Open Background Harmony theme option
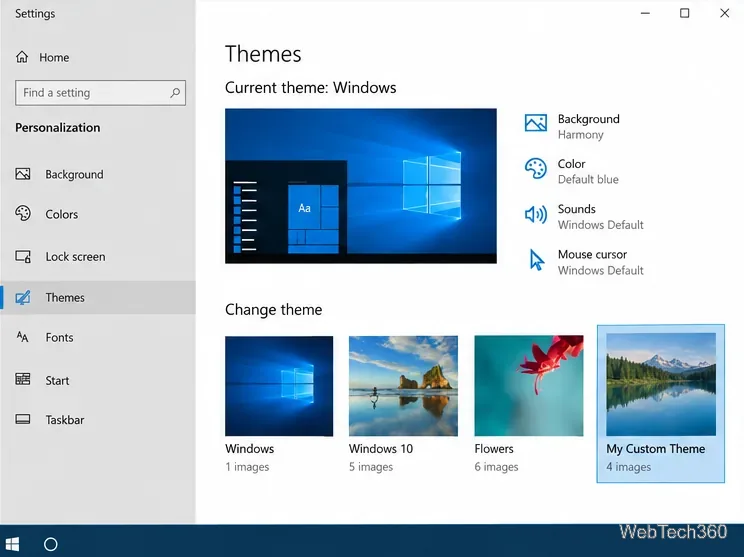Image resolution: width=744 pixels, height=557 pixels. pos(572,126)
